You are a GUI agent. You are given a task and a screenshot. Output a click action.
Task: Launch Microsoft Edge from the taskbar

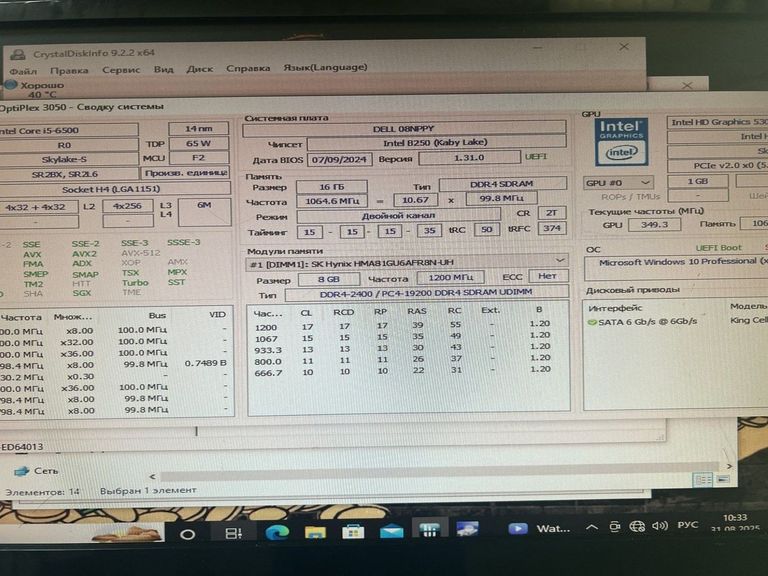[x=277, y=532]
